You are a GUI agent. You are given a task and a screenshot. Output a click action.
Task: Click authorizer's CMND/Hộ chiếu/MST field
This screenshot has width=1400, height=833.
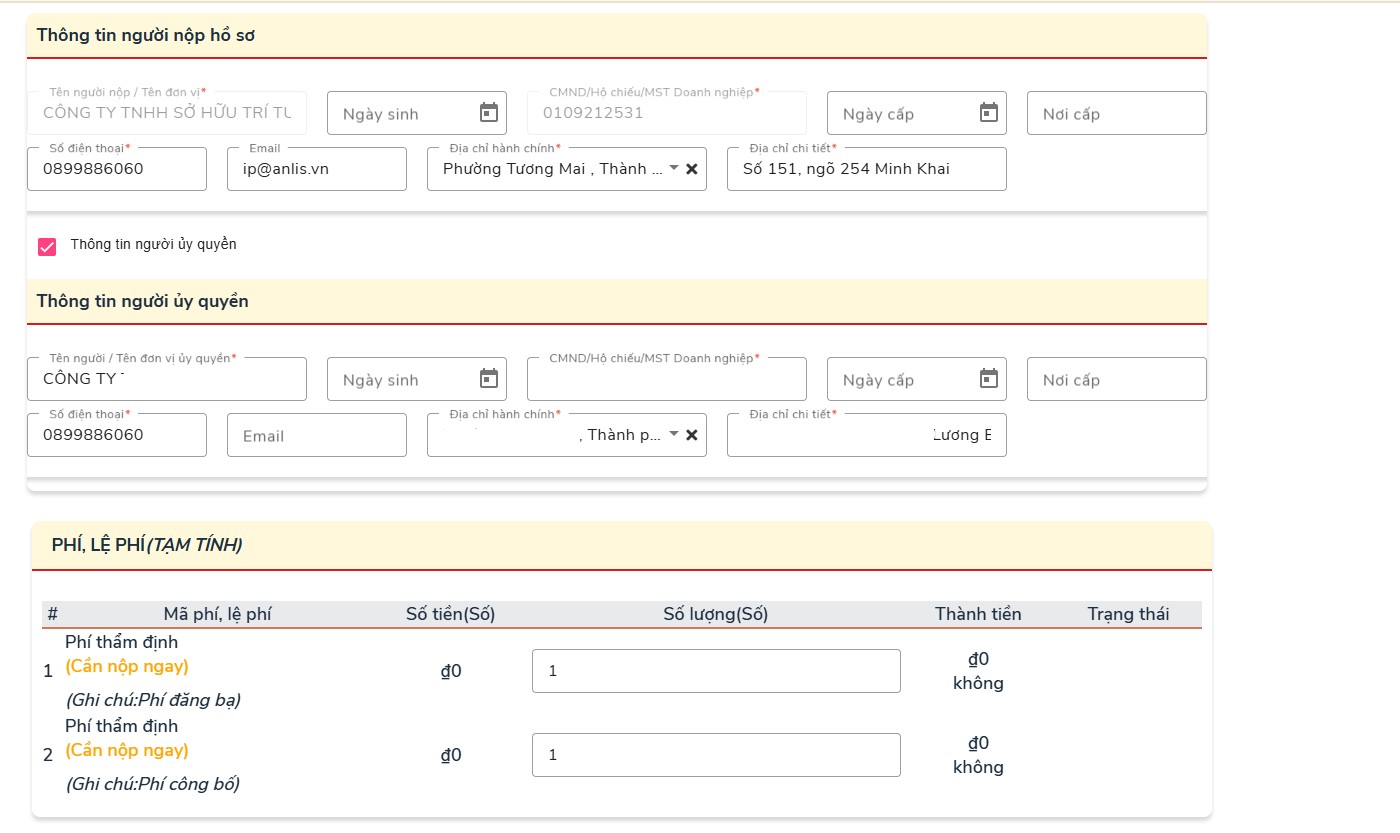click(666, 379)
